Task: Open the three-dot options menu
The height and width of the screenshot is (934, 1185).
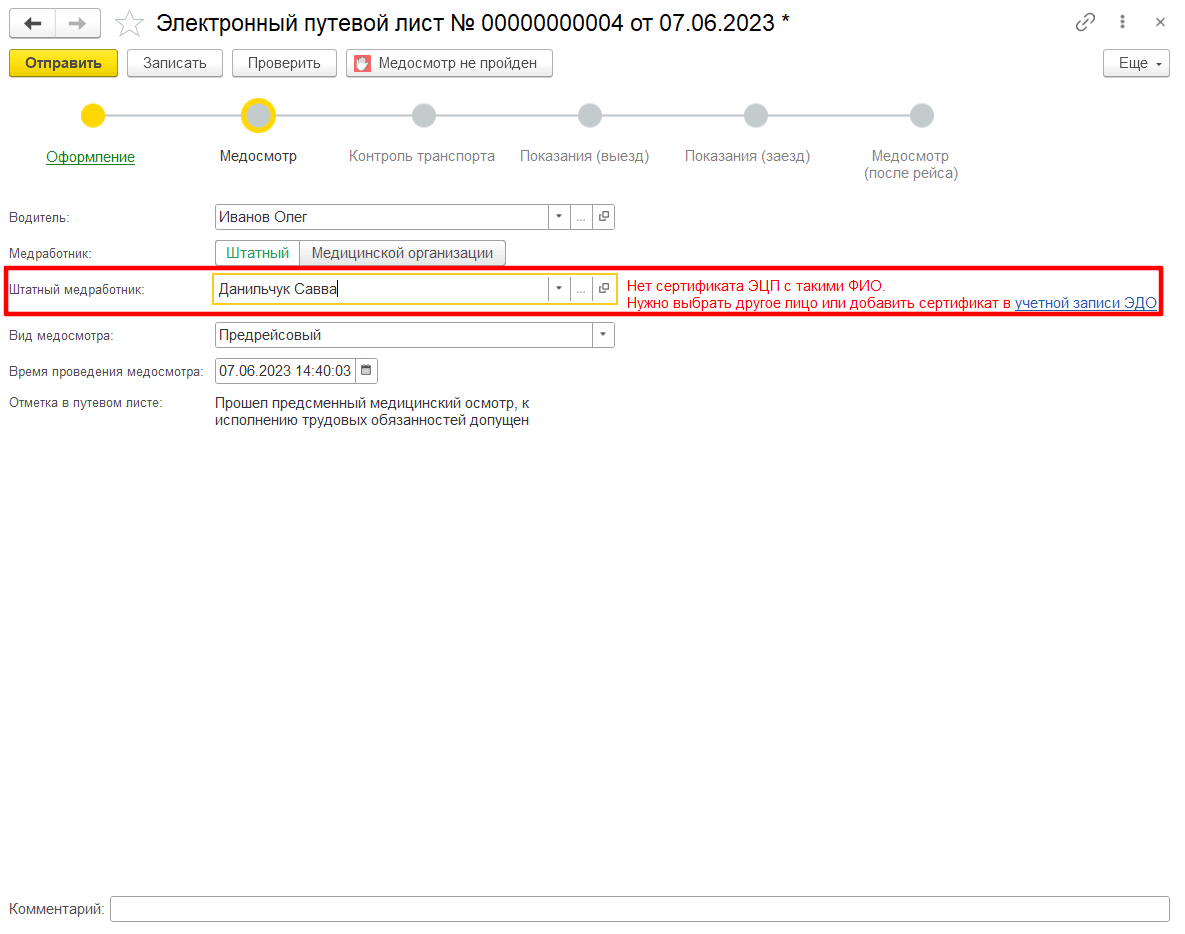Action: tap(1122, 23)
